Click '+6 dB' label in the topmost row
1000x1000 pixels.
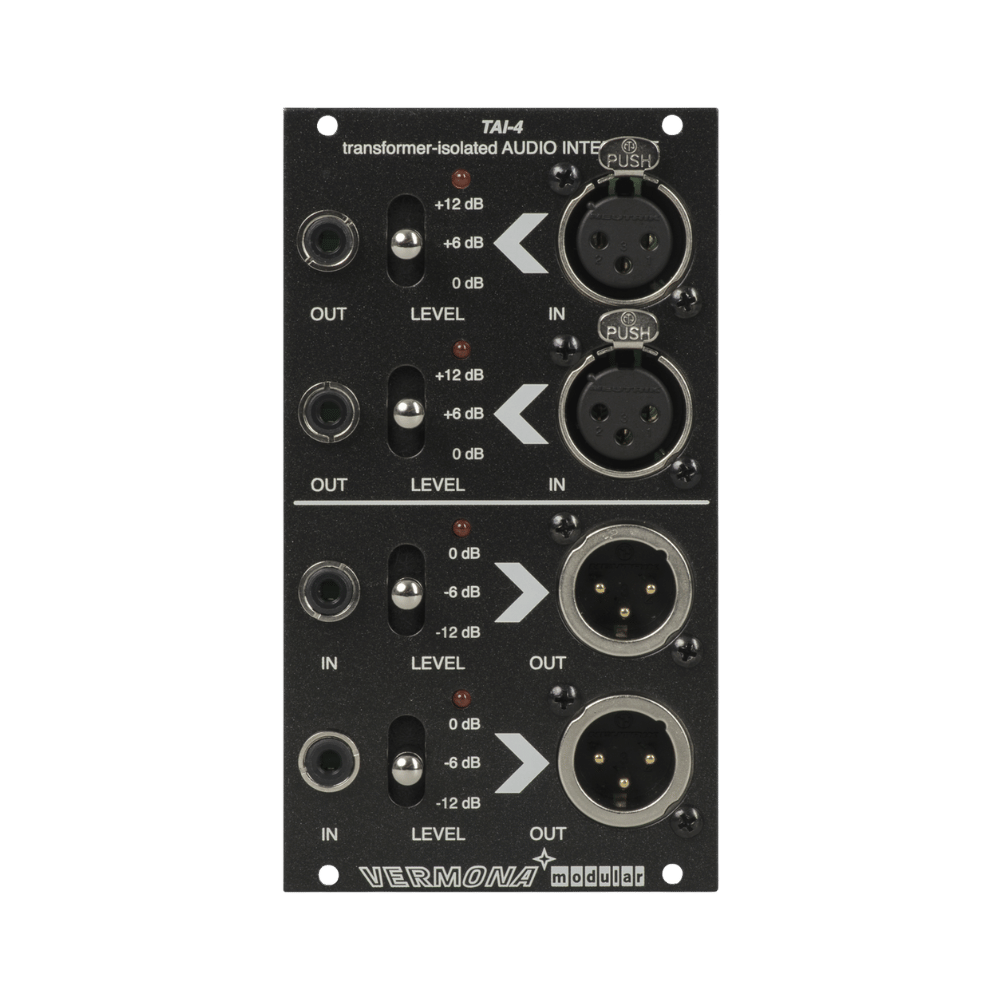click(463, 243)
